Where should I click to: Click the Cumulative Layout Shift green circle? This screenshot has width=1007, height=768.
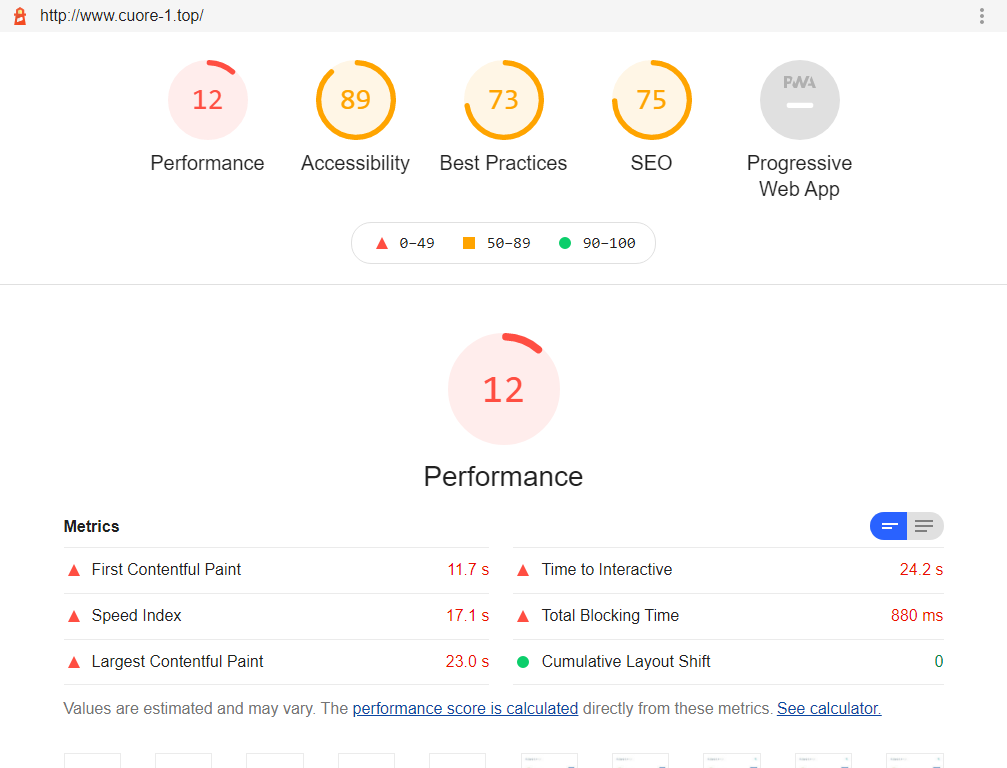(x=522, y=662)
